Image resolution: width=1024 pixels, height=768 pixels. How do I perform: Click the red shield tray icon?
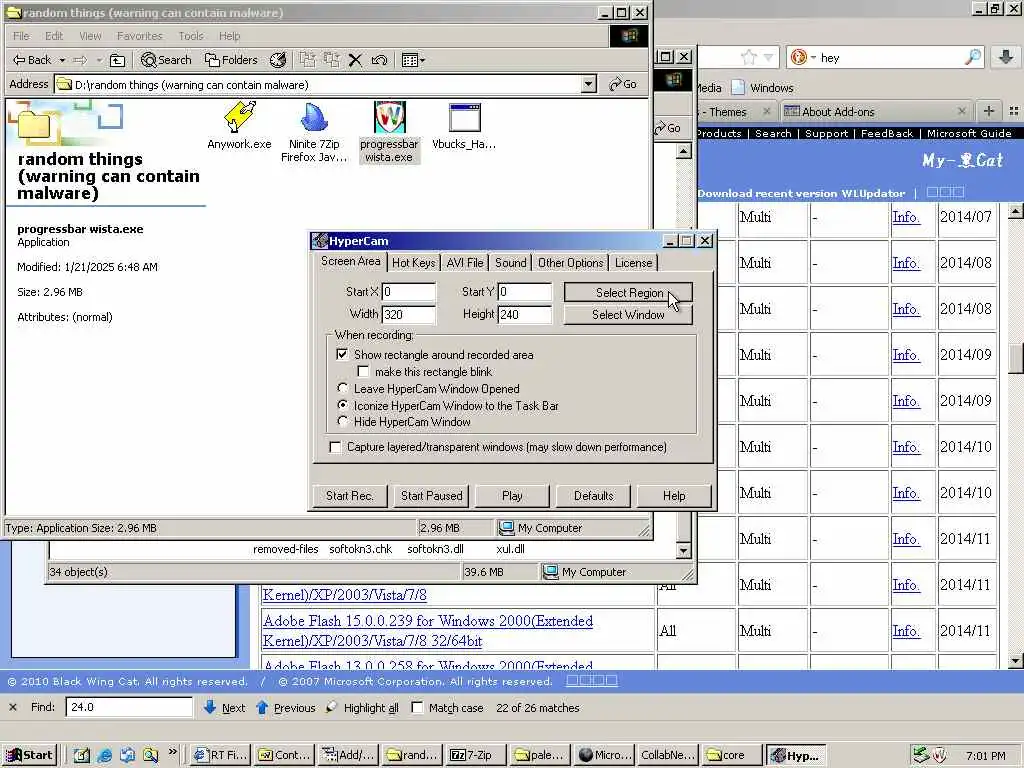(x=940, y=755)
